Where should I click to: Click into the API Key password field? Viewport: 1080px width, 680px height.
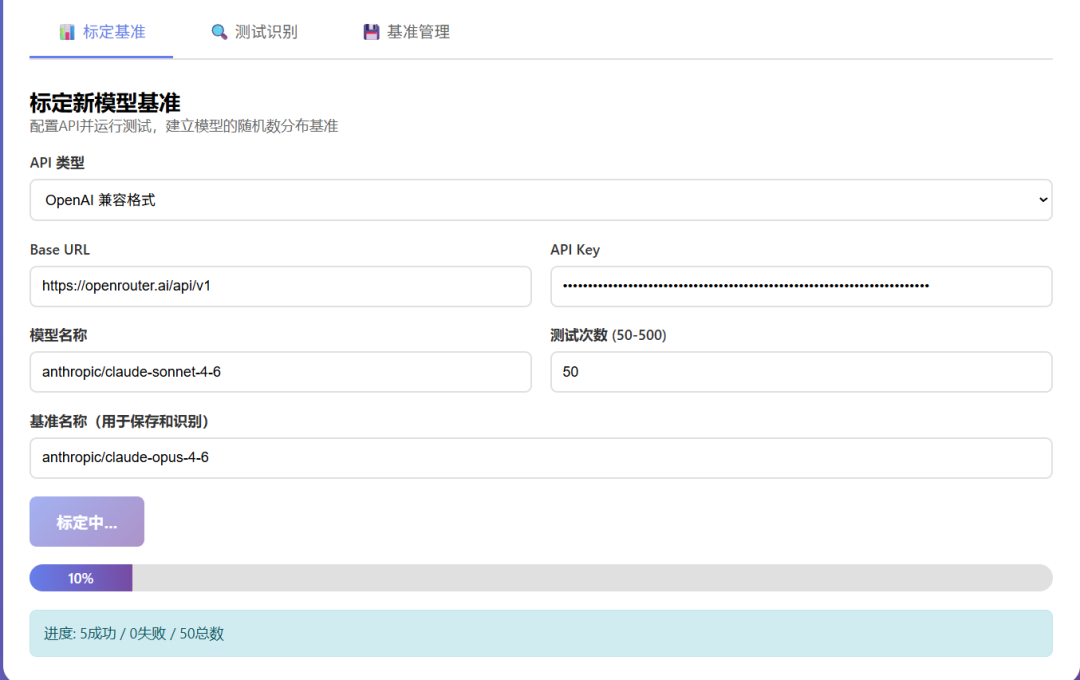801,286
